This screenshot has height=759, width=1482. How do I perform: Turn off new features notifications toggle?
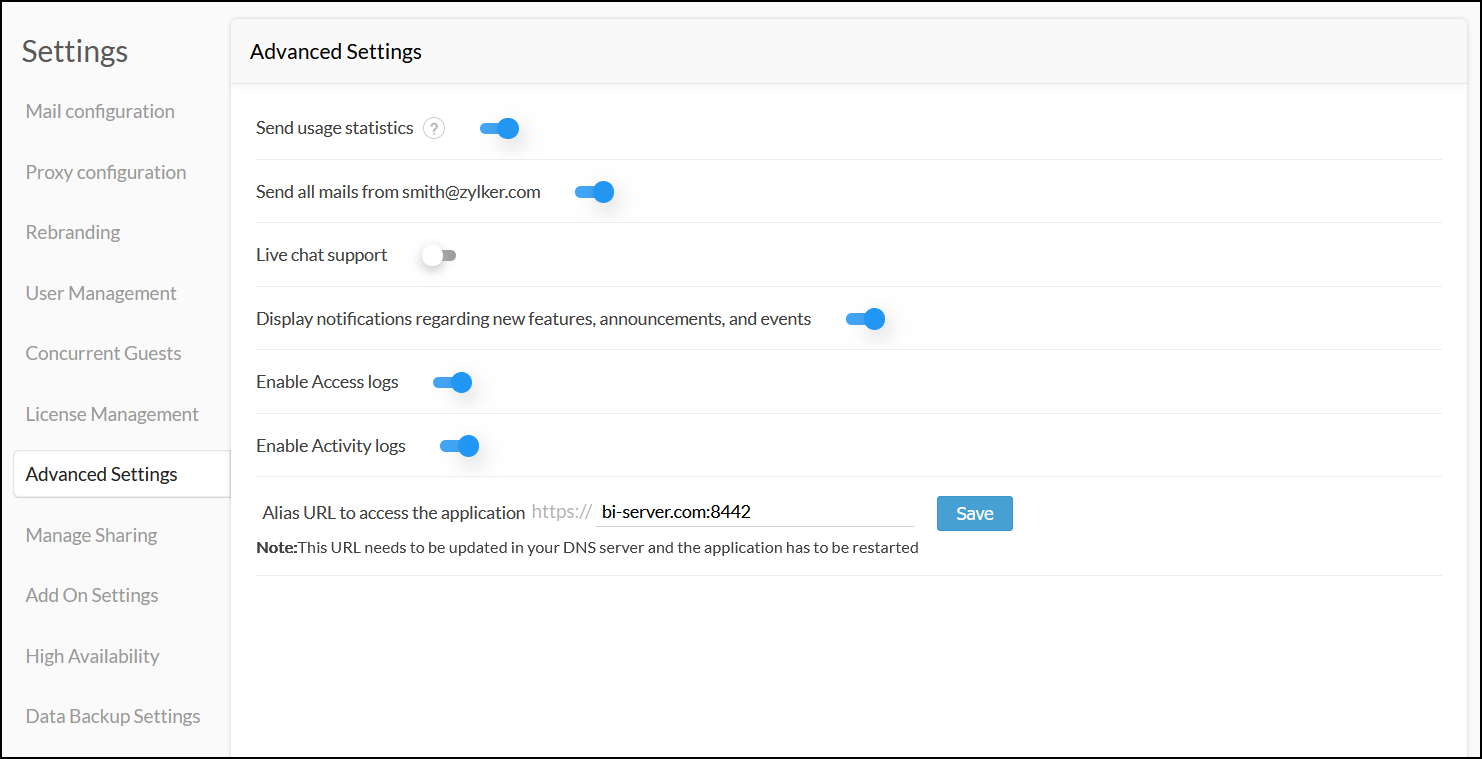coord(866,319)
